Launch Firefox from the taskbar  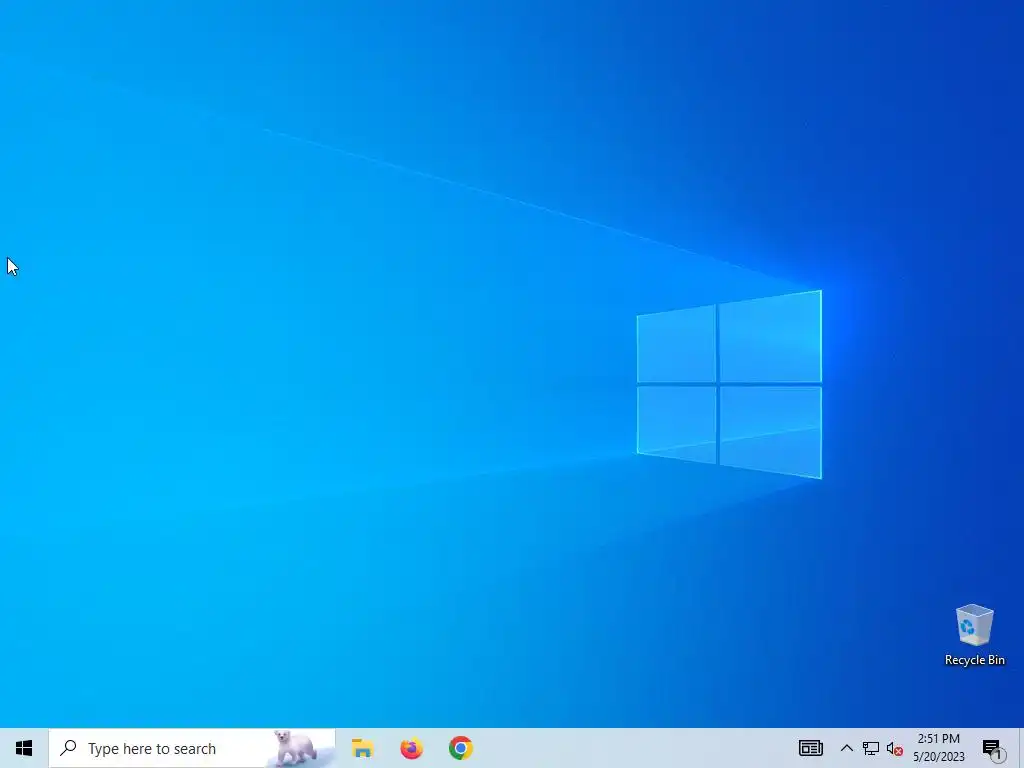(x=411, y=748)
